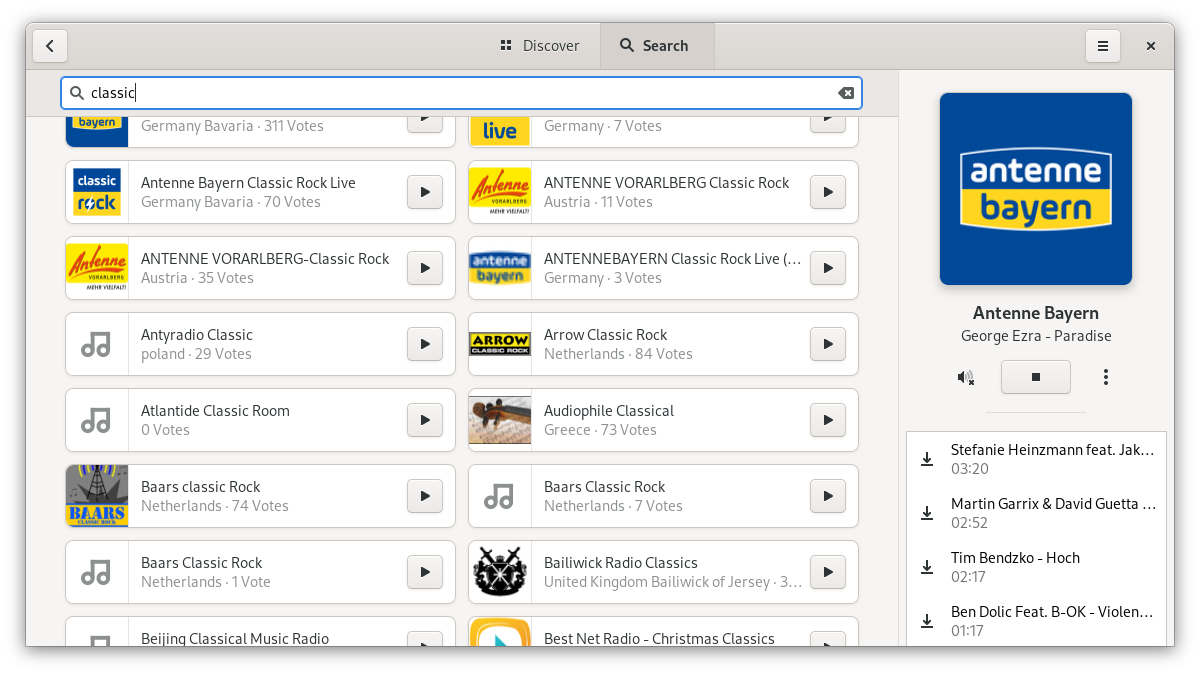Switch to the Discover tab

pos(540,46)
